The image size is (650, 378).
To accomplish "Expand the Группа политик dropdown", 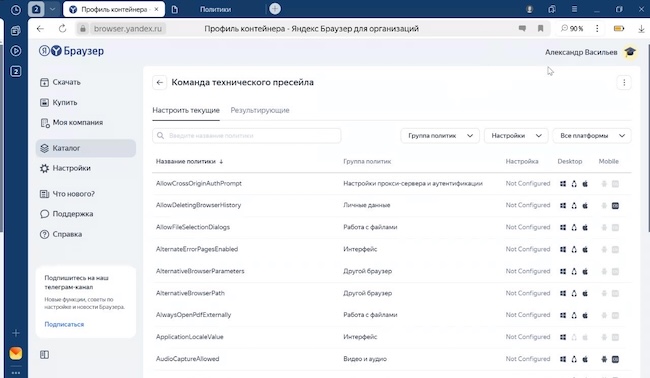I will (x=440, y=136).
